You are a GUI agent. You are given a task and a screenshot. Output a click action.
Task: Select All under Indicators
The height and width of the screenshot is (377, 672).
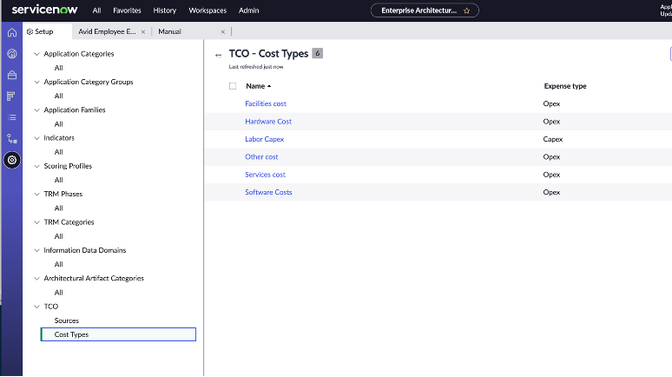coord(59,152)
